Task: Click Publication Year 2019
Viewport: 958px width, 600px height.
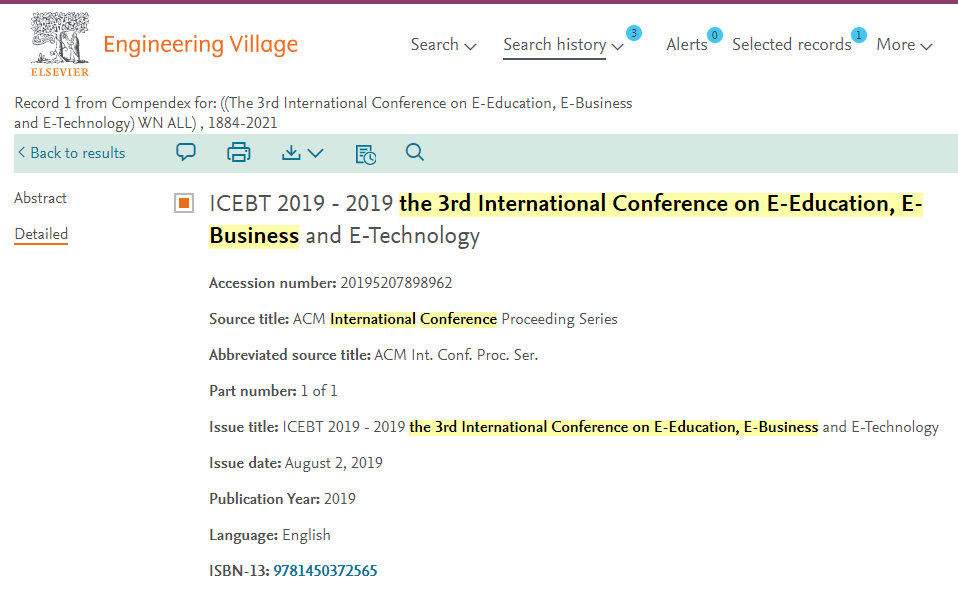Action: [x=340, y=499]
